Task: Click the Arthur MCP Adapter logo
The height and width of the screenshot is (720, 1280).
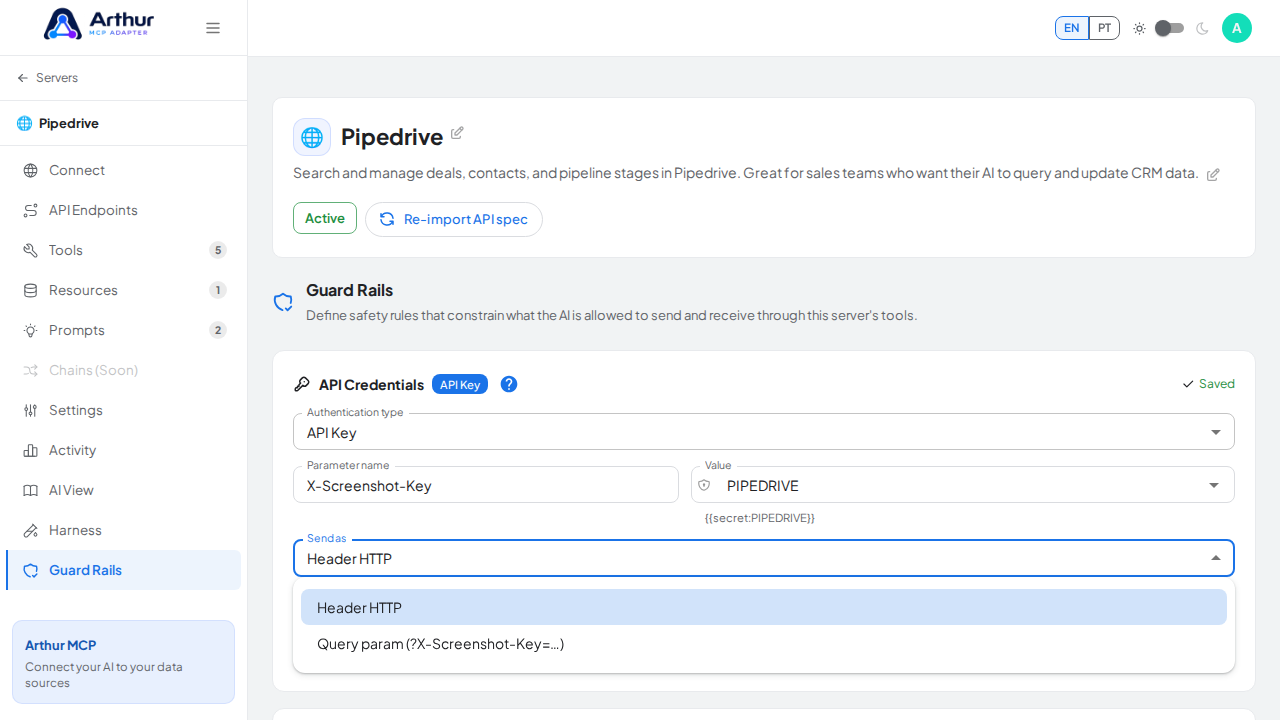Action: point(99,24)
